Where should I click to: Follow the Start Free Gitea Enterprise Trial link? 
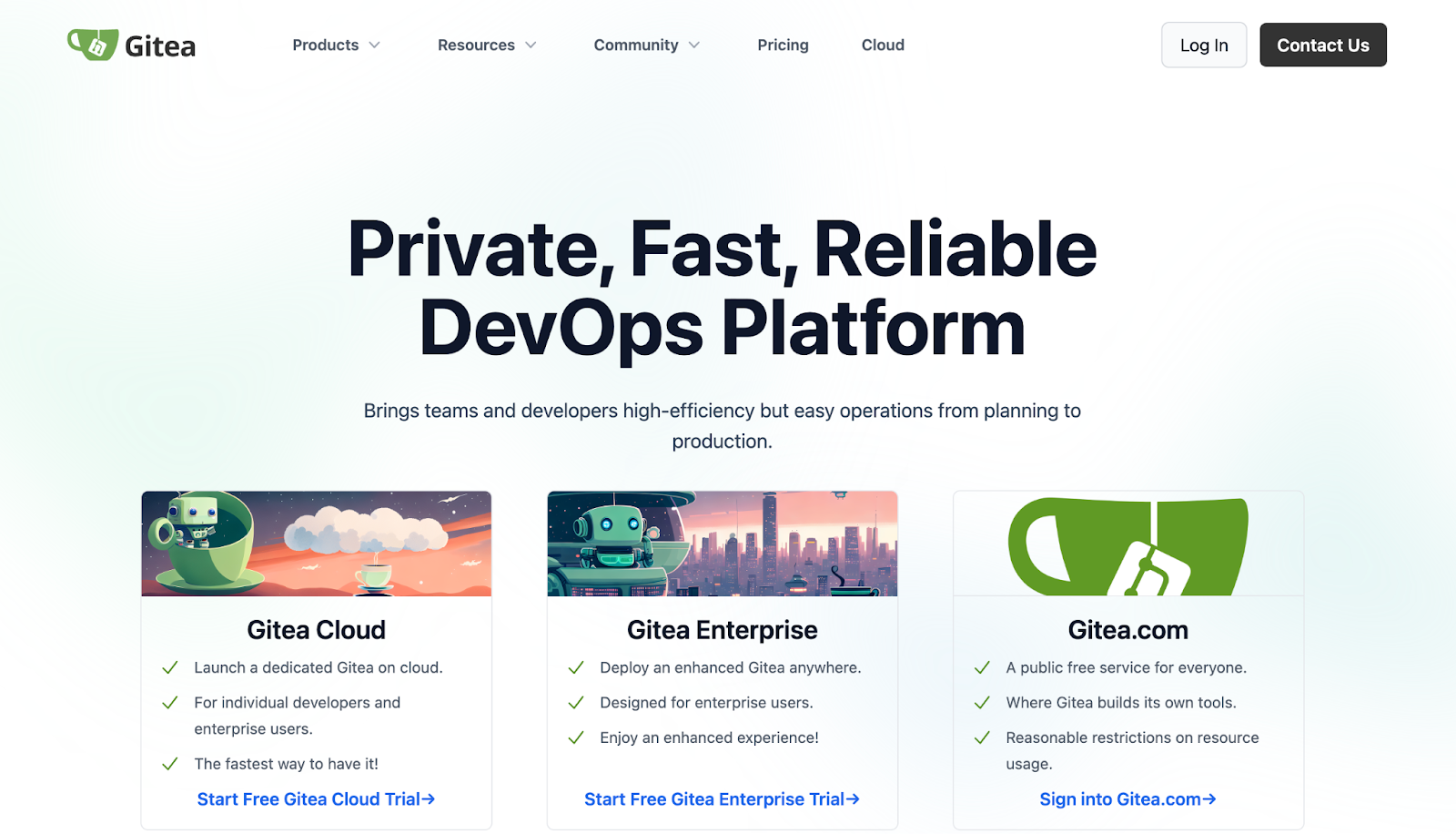(721, 798)
